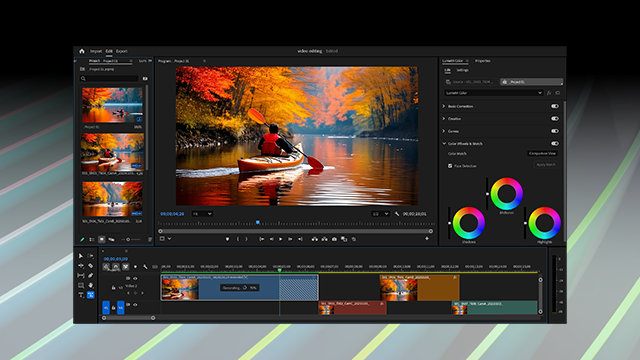Click the Highlights luminance slider

525,223
